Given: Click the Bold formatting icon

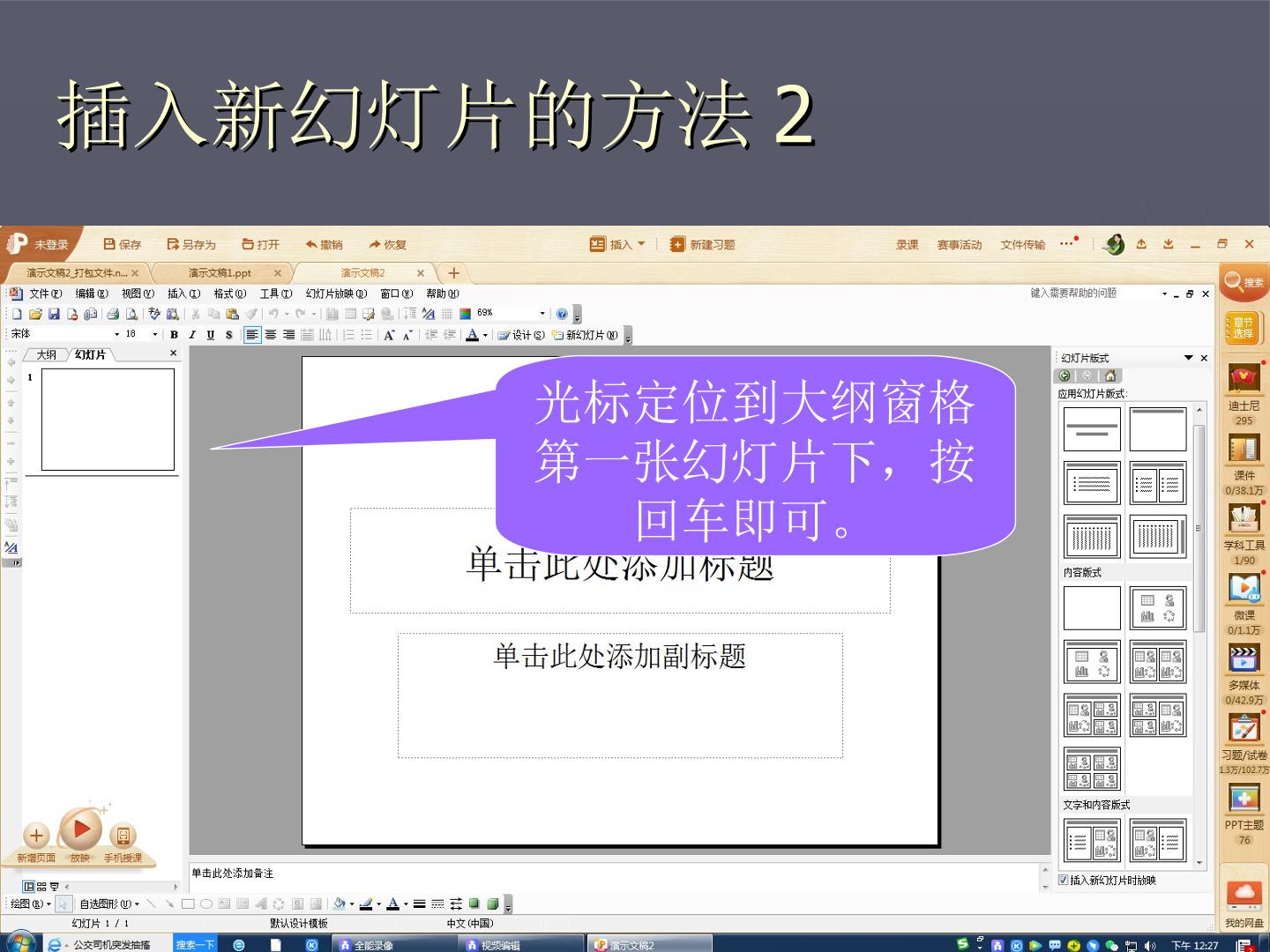Looking at the screenshot, I should click(174, 335).
